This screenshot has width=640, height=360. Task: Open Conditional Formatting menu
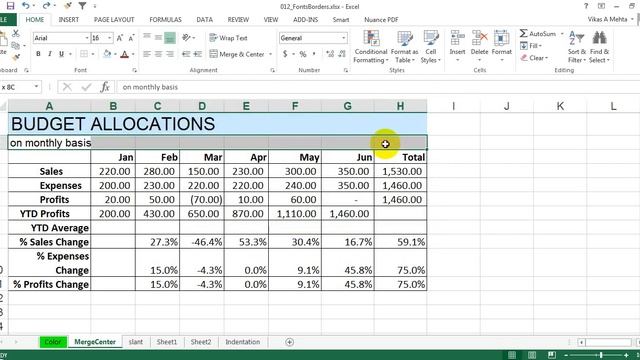click(371, 47)
